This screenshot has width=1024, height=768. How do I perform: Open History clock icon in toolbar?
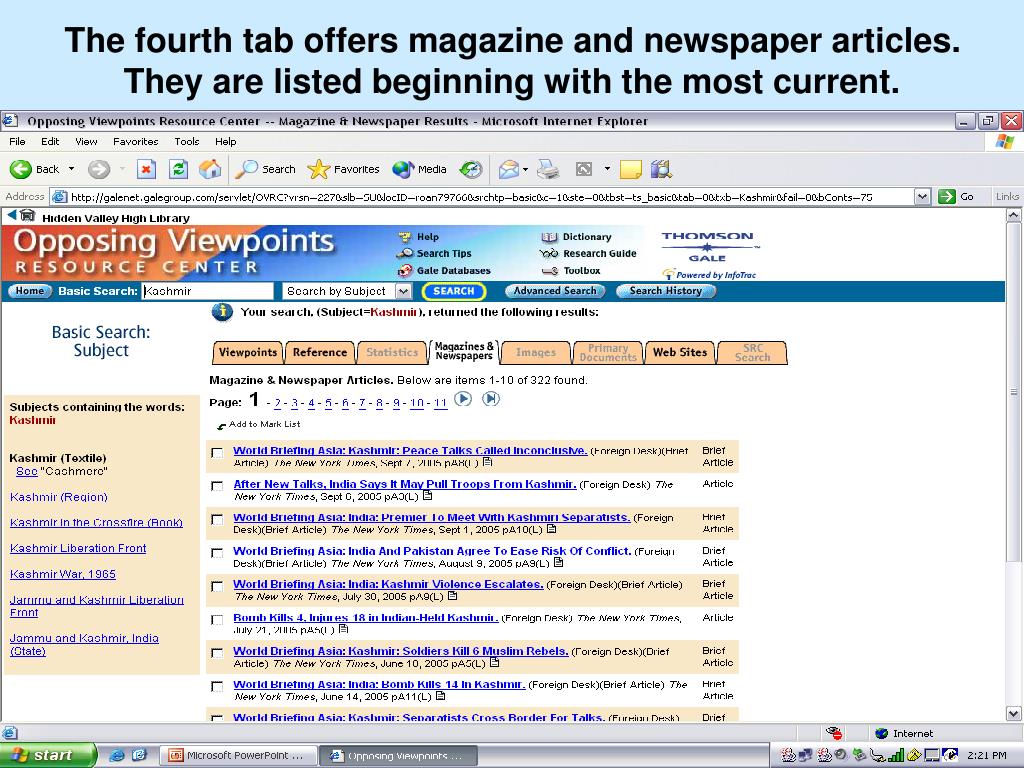click(470, 170)
